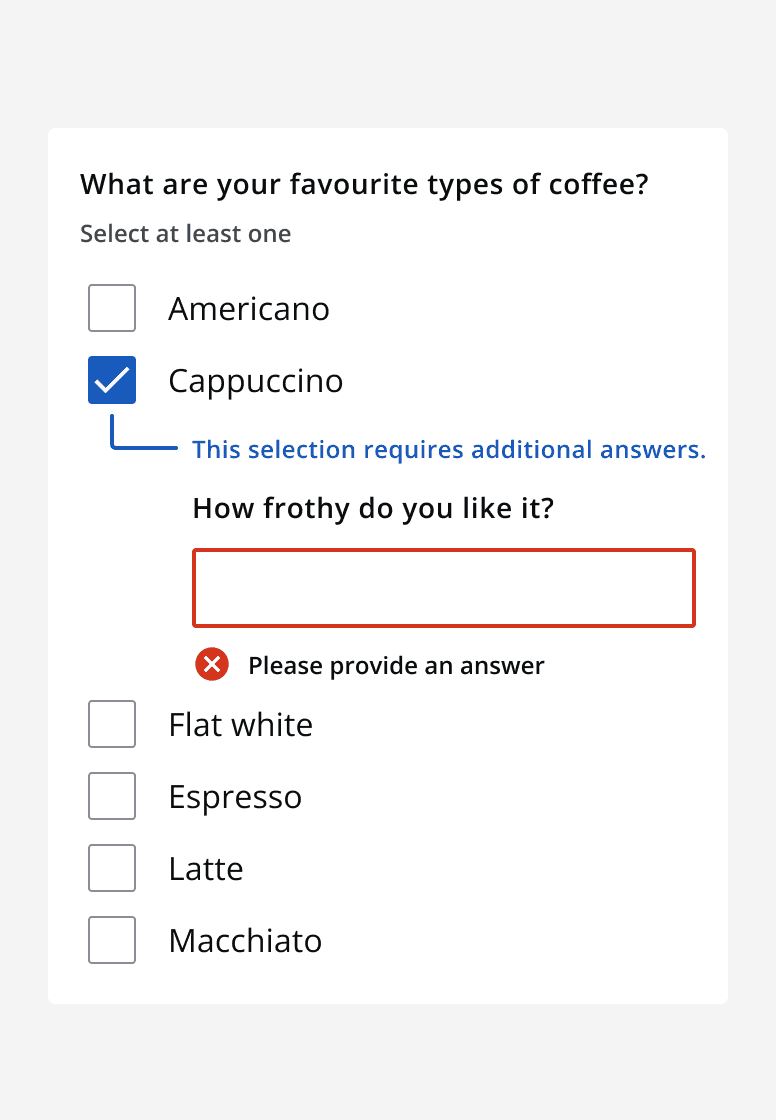Click the red error icon beside the validation message
The width and height of the screenshot is (776, 1120).
tap(211, 664)
